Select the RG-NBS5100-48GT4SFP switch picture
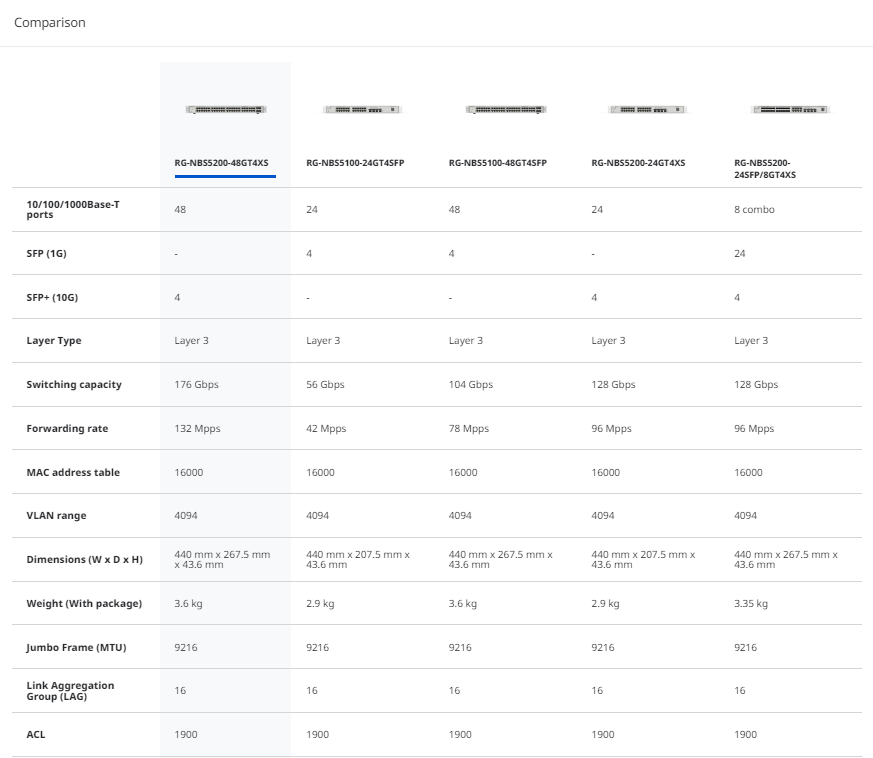Image resolution: width=873 pixels, height=758 pixels. pyautogui.click(x=505, y=109)
